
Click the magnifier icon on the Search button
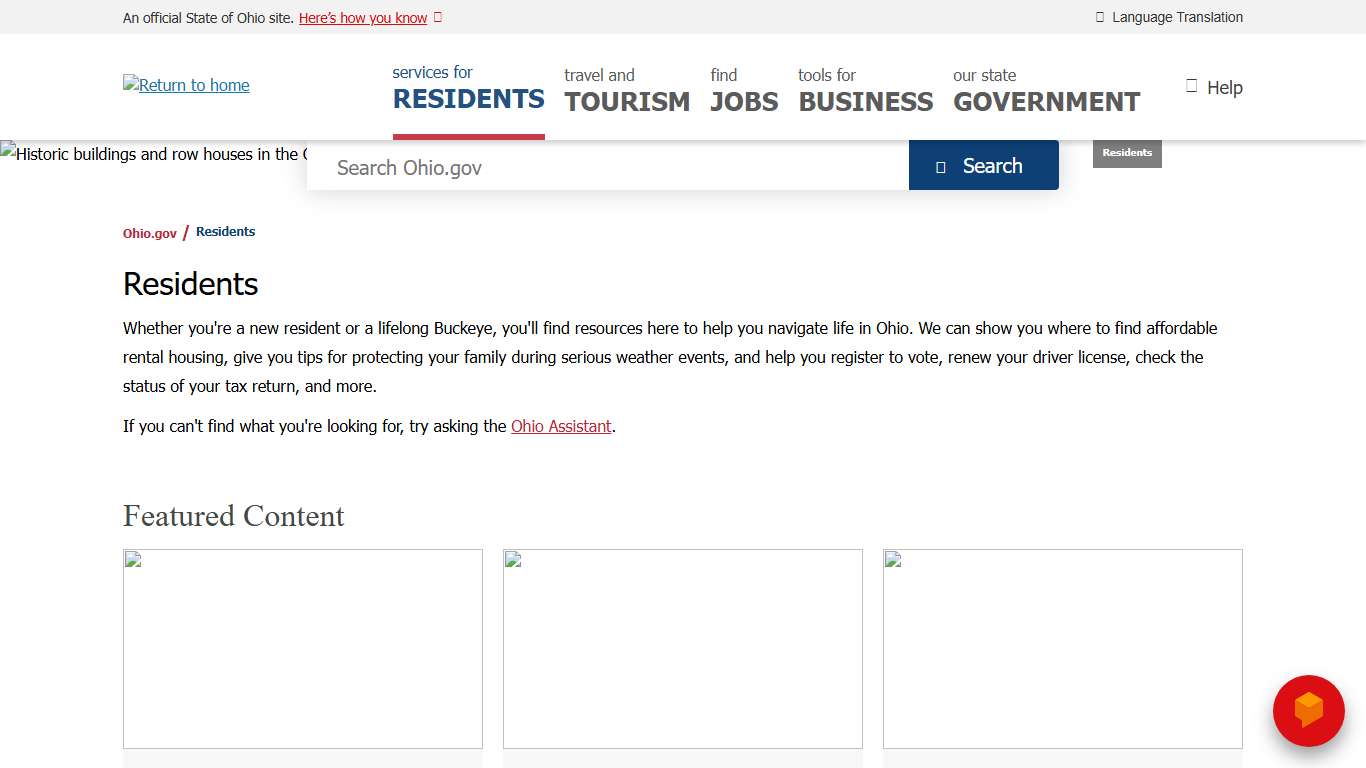(941, 166)
